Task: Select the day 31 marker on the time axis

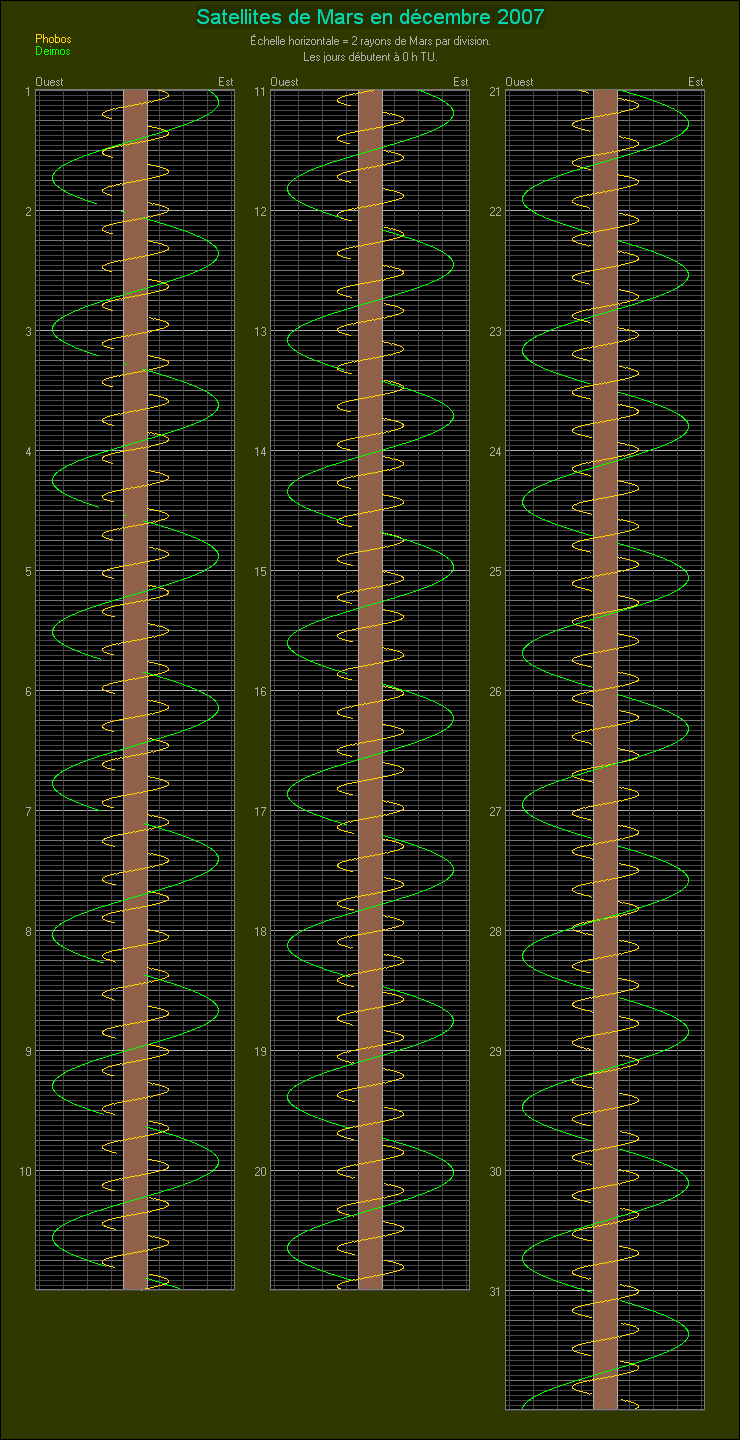Action: point(494,1291)
